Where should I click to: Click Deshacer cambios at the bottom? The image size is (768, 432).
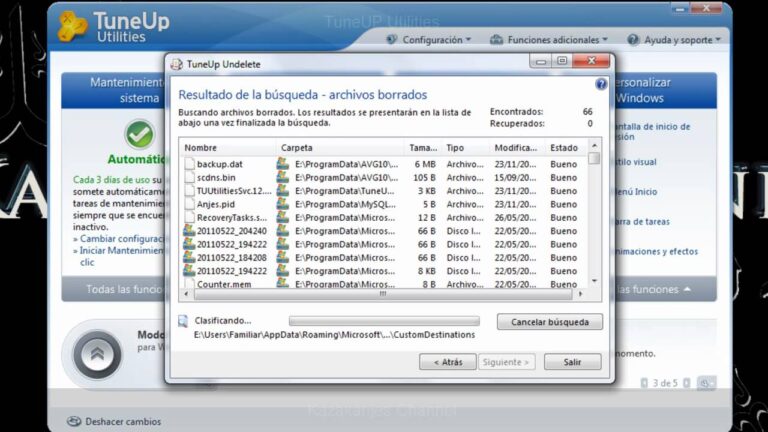pyautogui.click(x=123, y=421)
